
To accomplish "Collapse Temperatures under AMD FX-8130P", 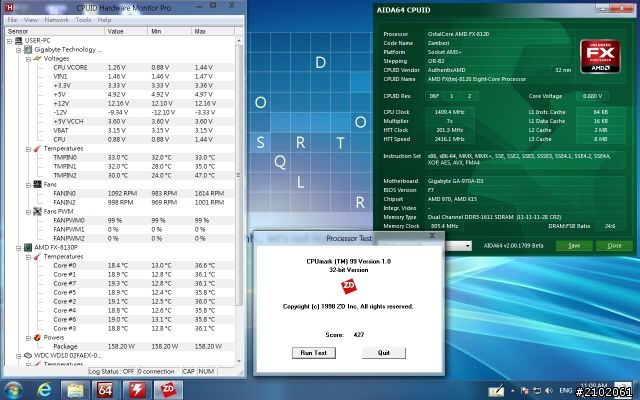I will tap(28, 257).
